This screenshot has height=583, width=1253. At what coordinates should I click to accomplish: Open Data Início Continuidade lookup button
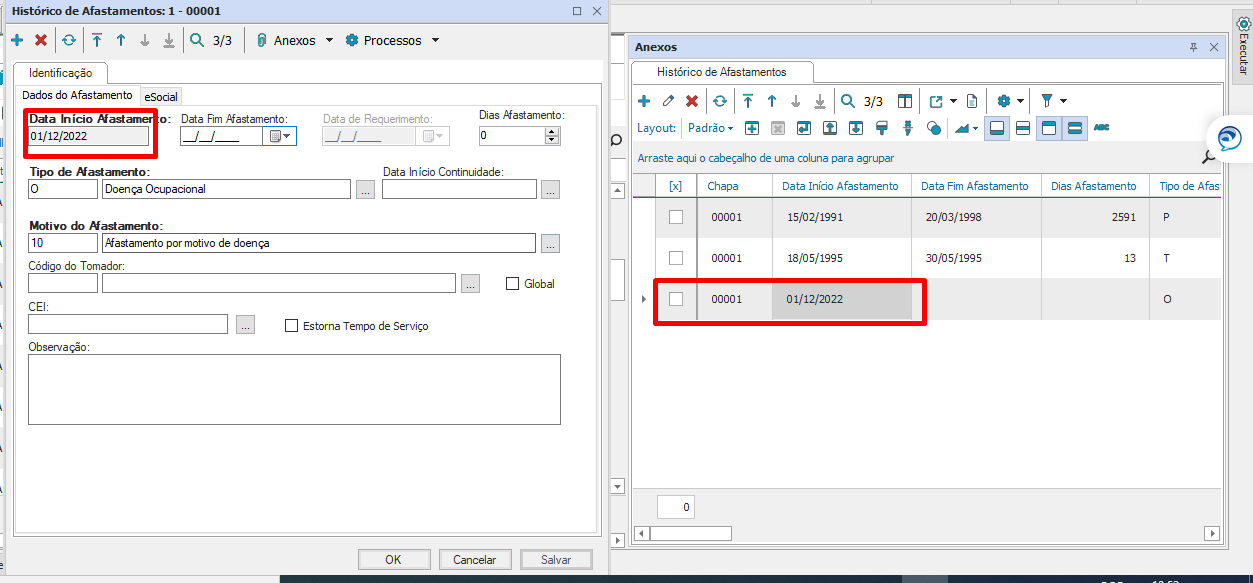(x=550, y=189)
